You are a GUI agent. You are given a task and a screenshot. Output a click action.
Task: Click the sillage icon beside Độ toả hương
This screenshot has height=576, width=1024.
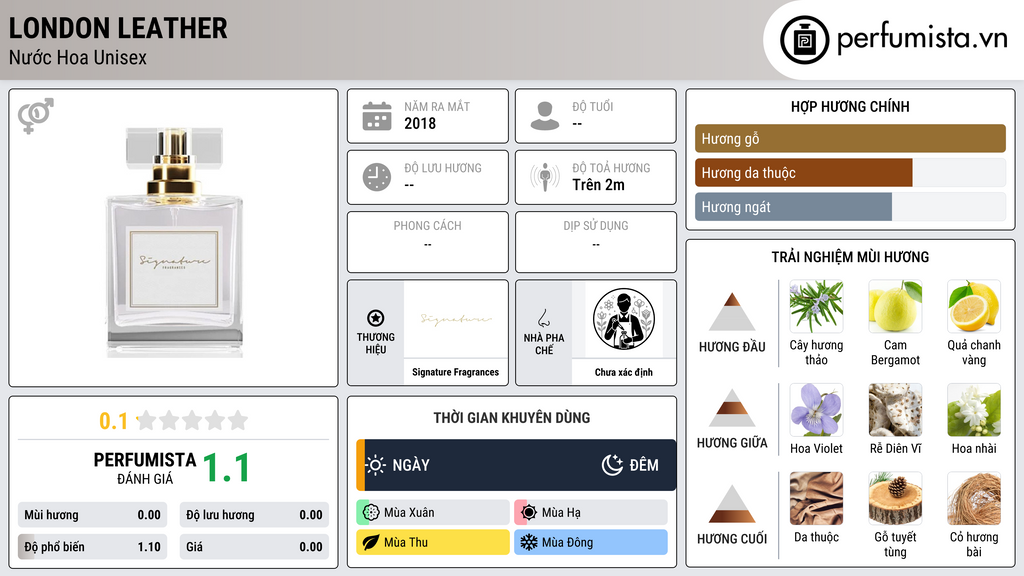point(545,177)
